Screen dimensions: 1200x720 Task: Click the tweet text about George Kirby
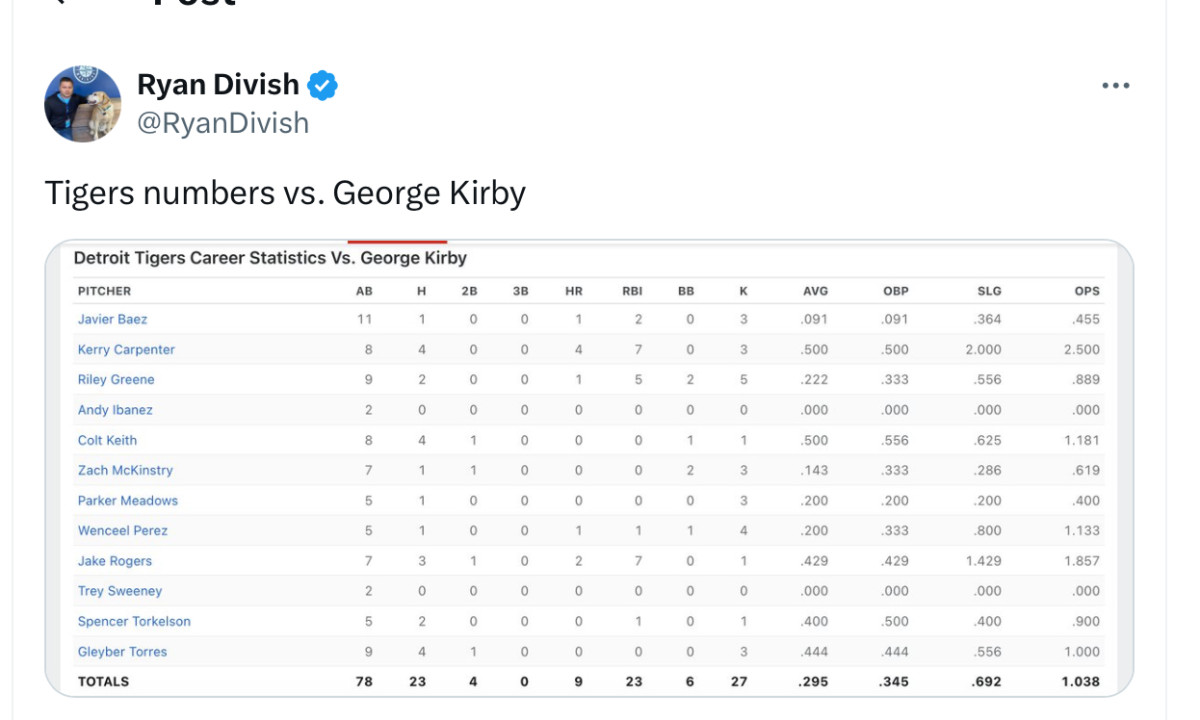tap(285, 192)
